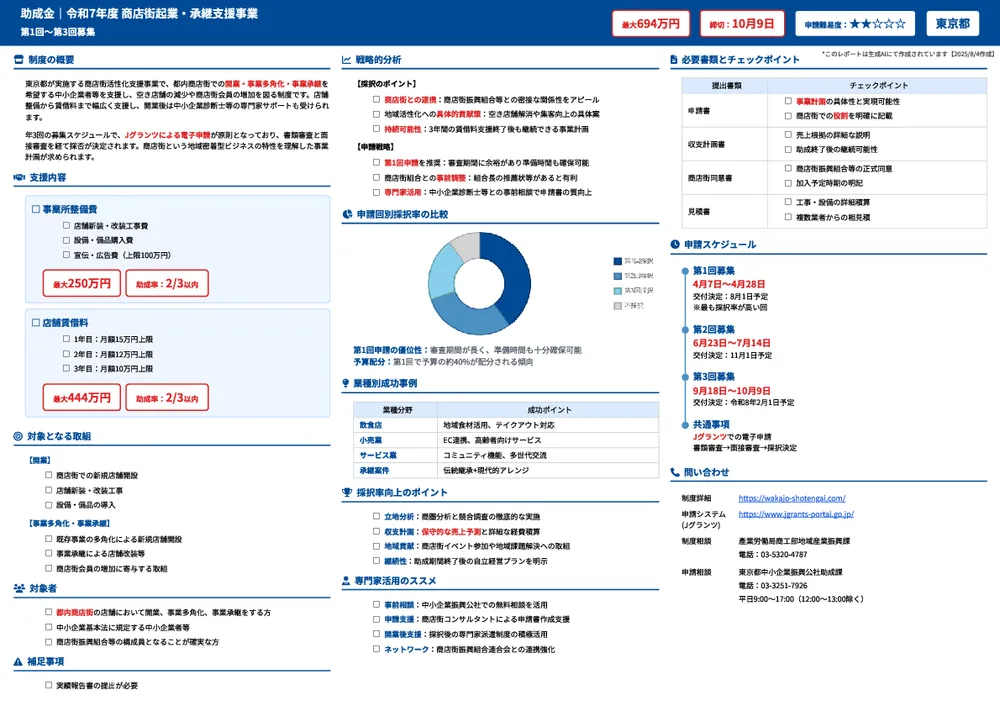Viewport: 1000px width, 706px height.
Task: Click the person icon beside 専門家活用のススメ
Action: 346,581
